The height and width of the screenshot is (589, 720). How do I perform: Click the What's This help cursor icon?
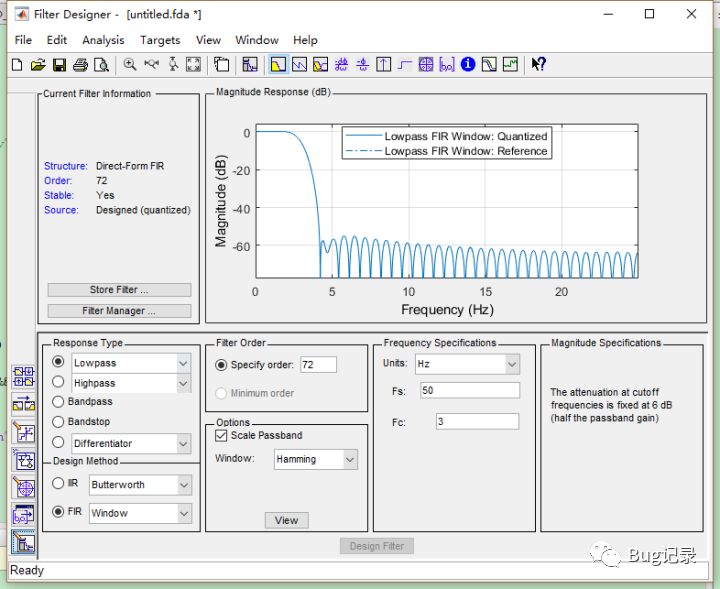coord(539,65)
